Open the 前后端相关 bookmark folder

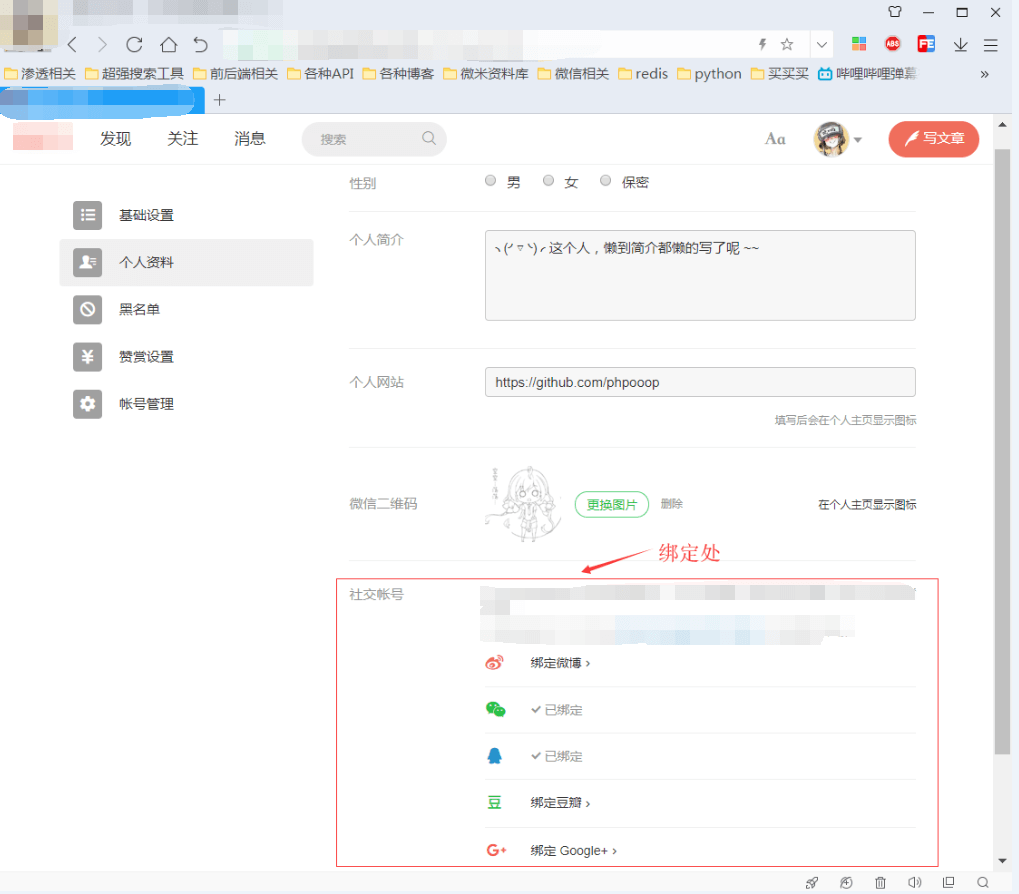235,74
